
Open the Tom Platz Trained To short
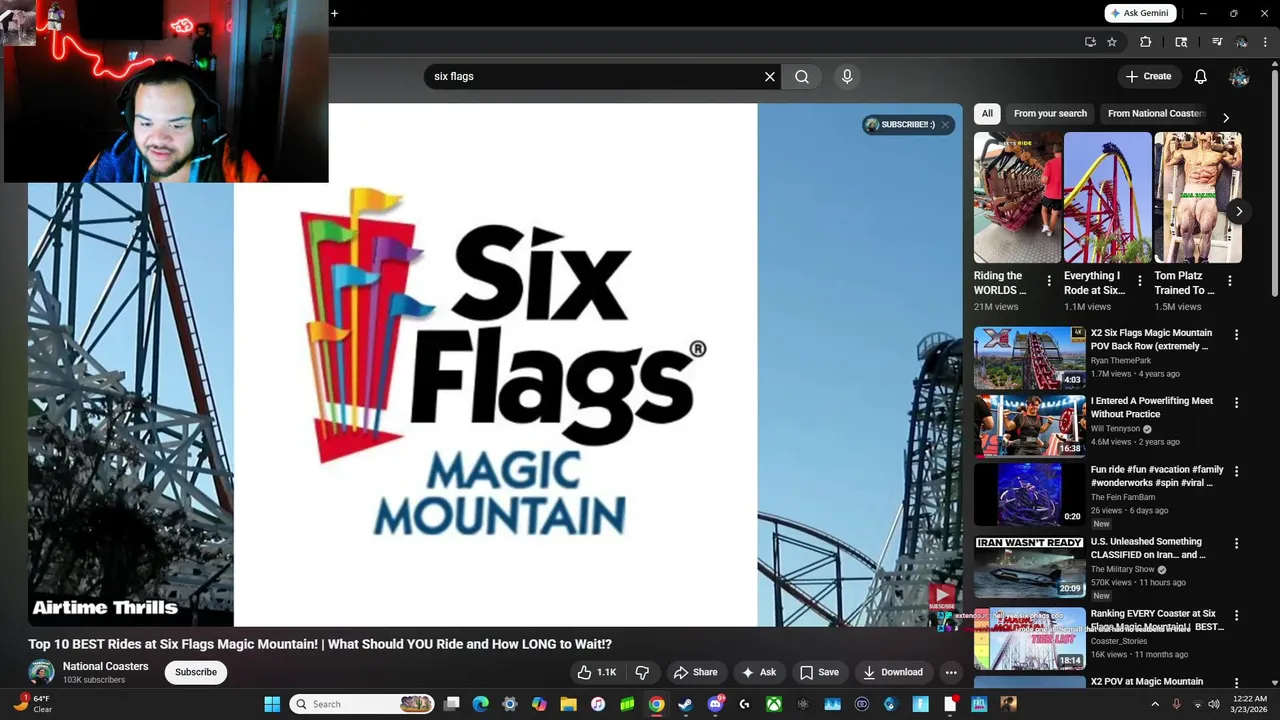click(1197, 197)
